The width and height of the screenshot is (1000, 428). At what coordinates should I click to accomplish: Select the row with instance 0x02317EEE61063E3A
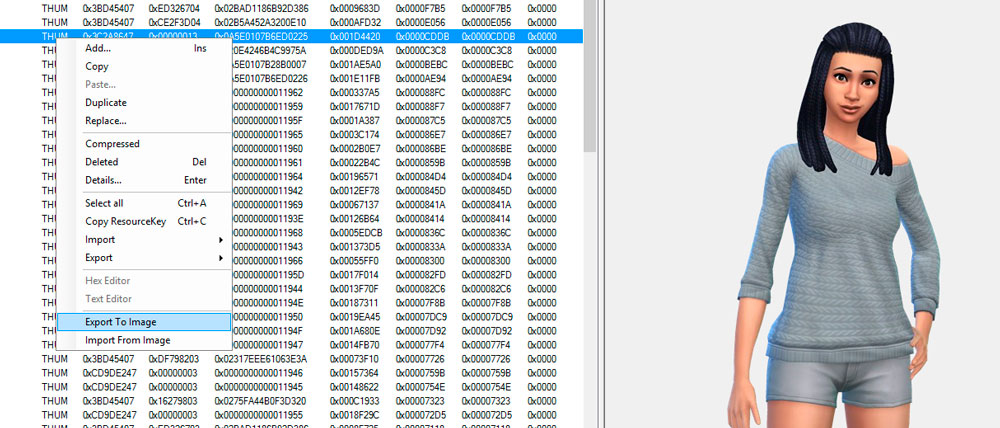260,358
